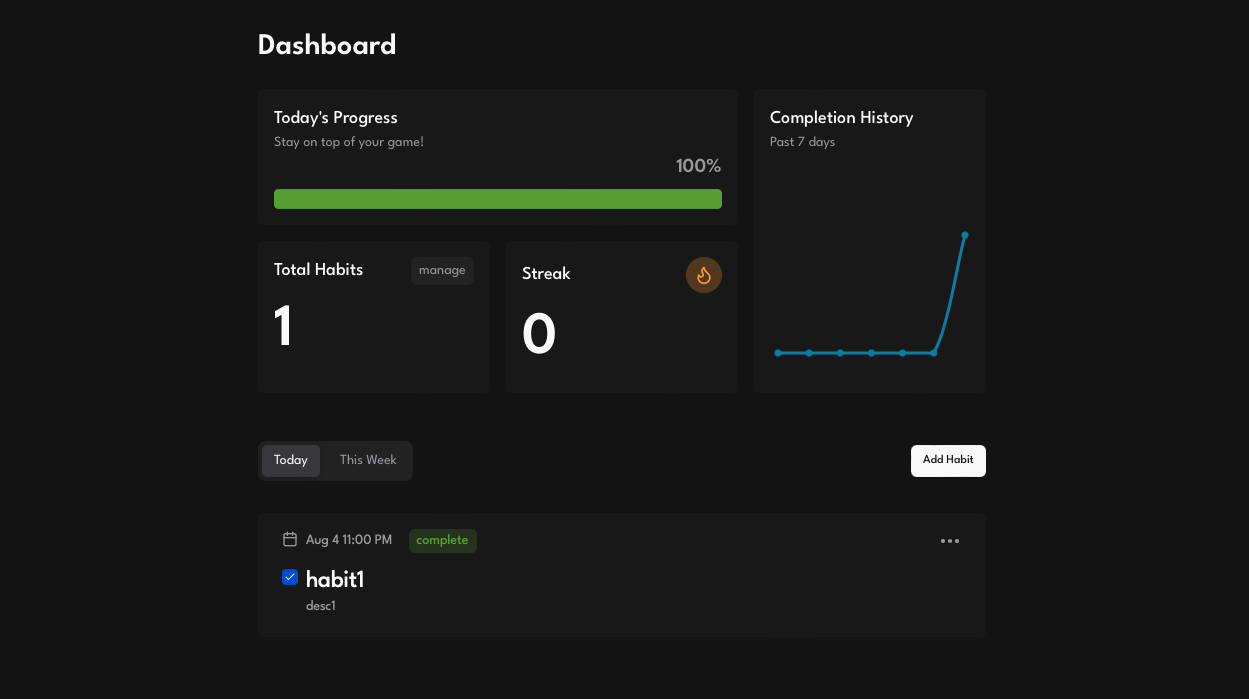Click the leftmost point in Completion History chart
The image size is (1249, 699).
click(x=778, y=353)
